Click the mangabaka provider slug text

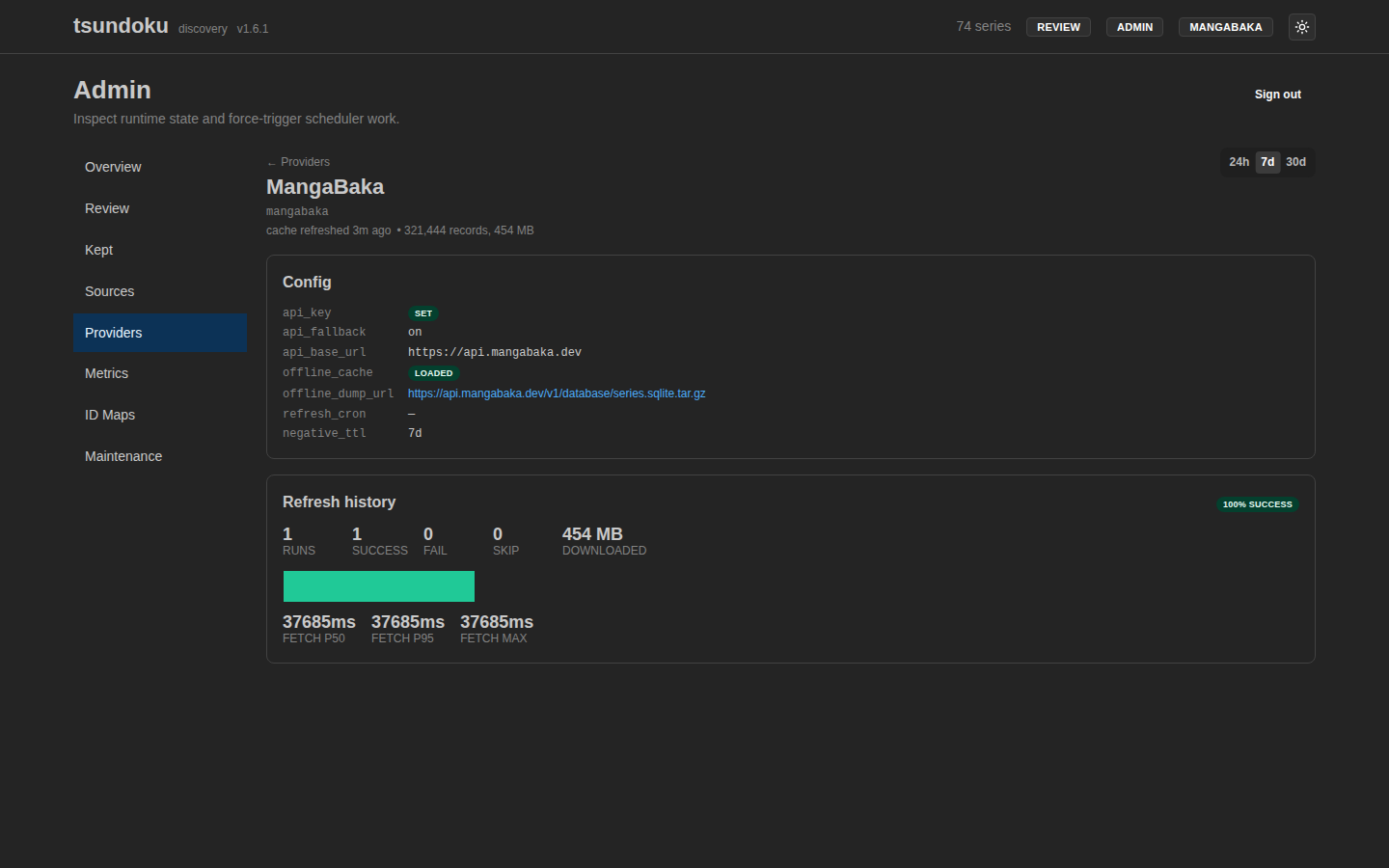point(297,211)
